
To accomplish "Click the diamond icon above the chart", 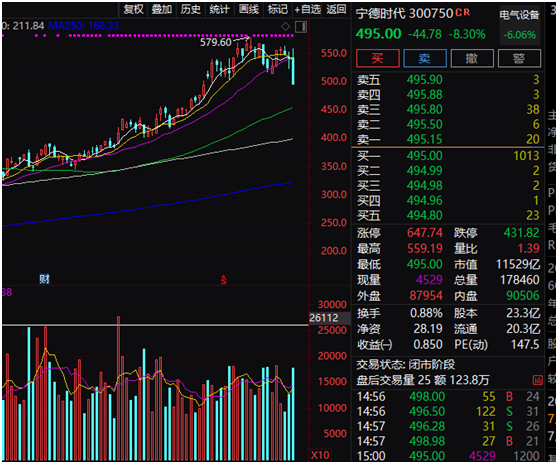I will click(x=285, y=27).
